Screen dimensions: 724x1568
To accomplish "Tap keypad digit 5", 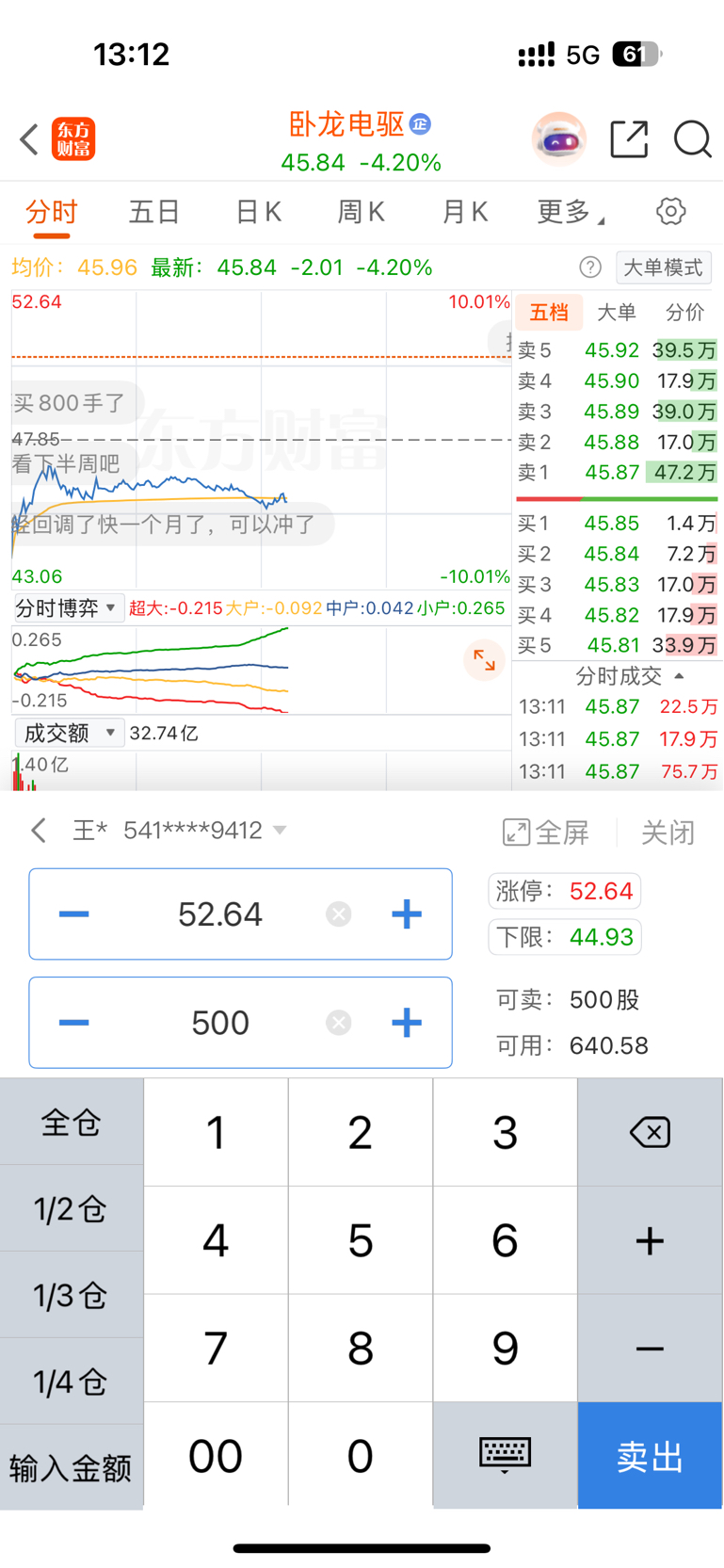I will [361, 1240].
